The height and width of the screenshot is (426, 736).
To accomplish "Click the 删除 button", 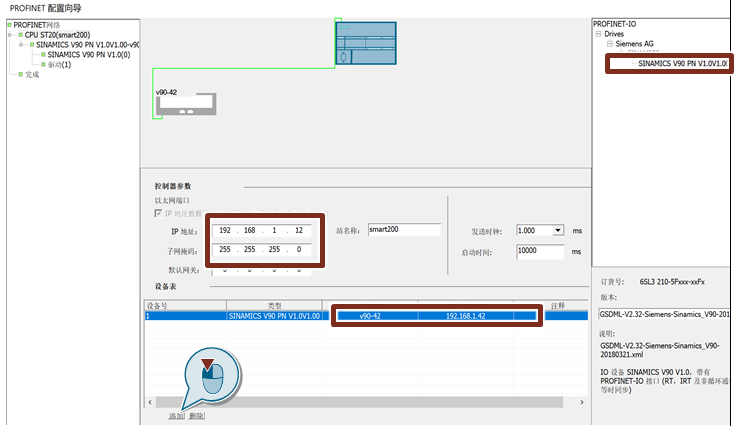I will coord(197,416).
